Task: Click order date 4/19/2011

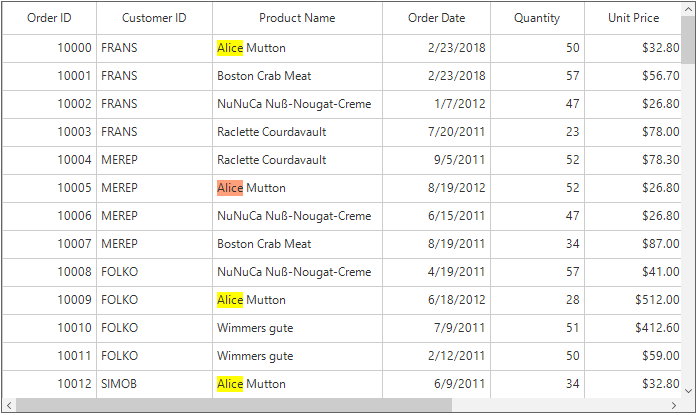Action: (437, 272)
